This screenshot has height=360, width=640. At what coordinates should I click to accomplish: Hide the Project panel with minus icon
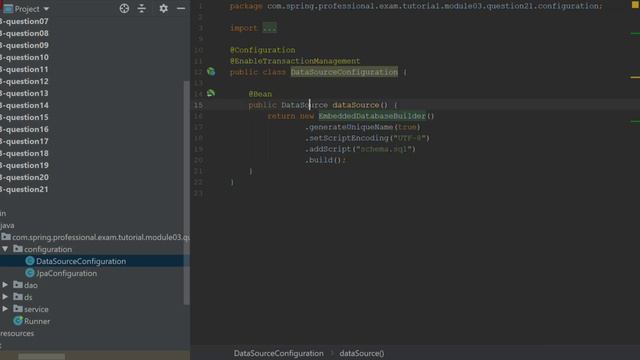coord(181,8)
